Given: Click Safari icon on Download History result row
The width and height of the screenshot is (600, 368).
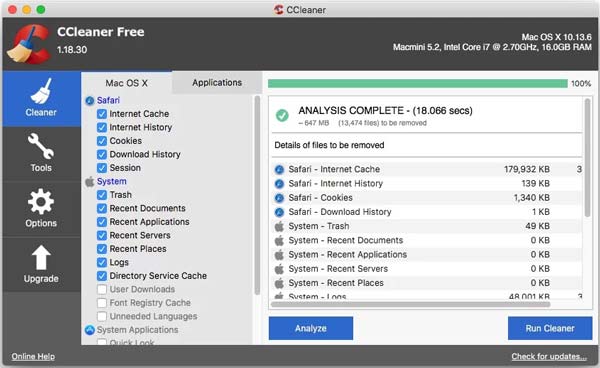Looking at the screenshot, I should (279, 212).
